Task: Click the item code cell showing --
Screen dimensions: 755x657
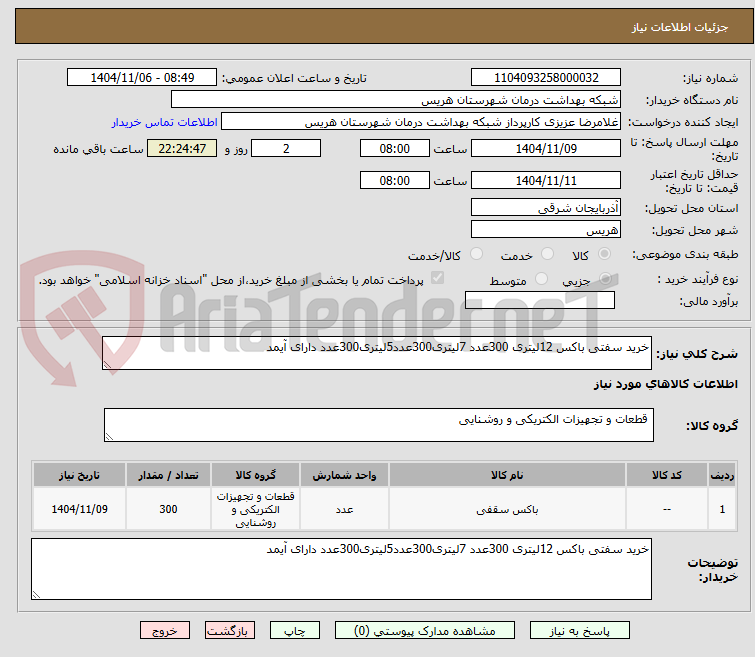Action: point(667,510)
